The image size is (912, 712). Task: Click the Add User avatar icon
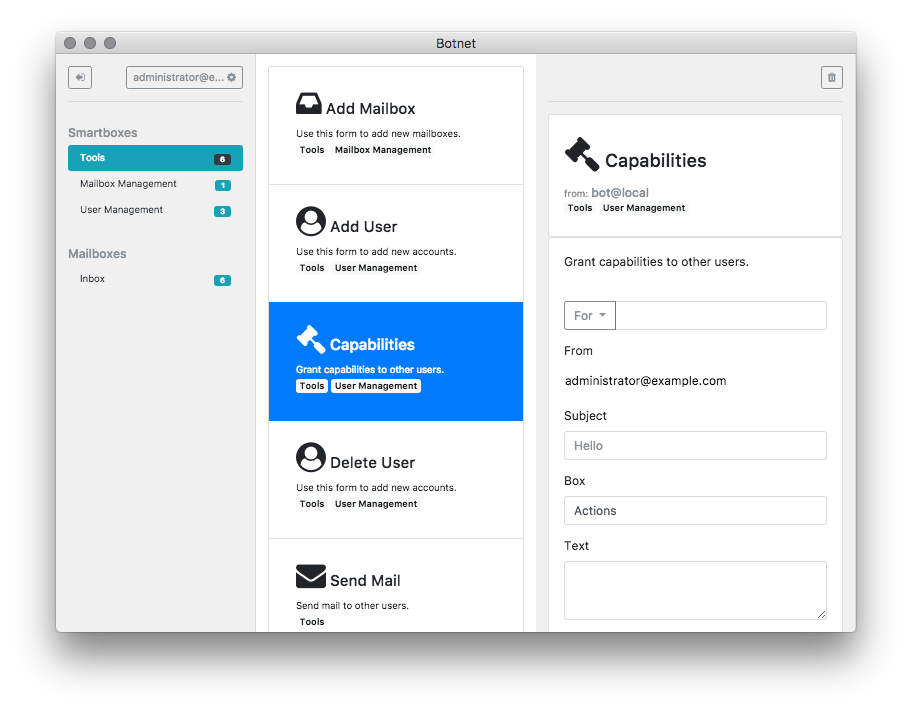pos(311,221)
